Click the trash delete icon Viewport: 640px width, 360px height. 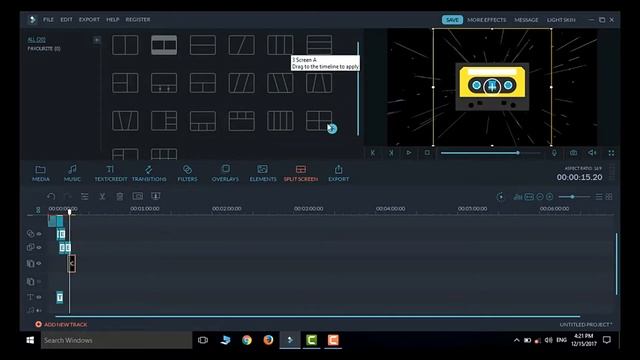(x=120, y=196)
